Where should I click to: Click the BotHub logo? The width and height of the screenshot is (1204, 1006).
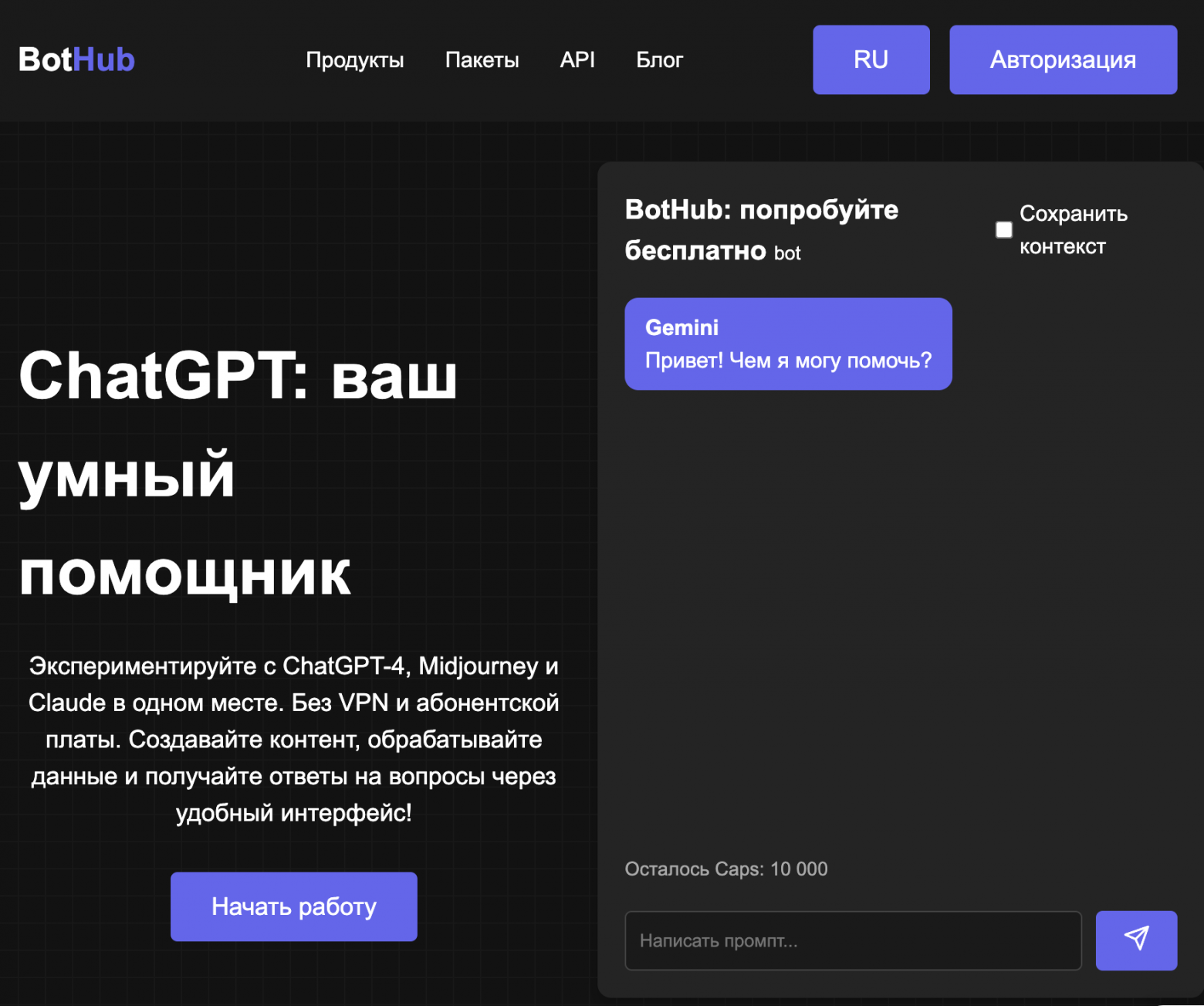(x=76, y=59)
